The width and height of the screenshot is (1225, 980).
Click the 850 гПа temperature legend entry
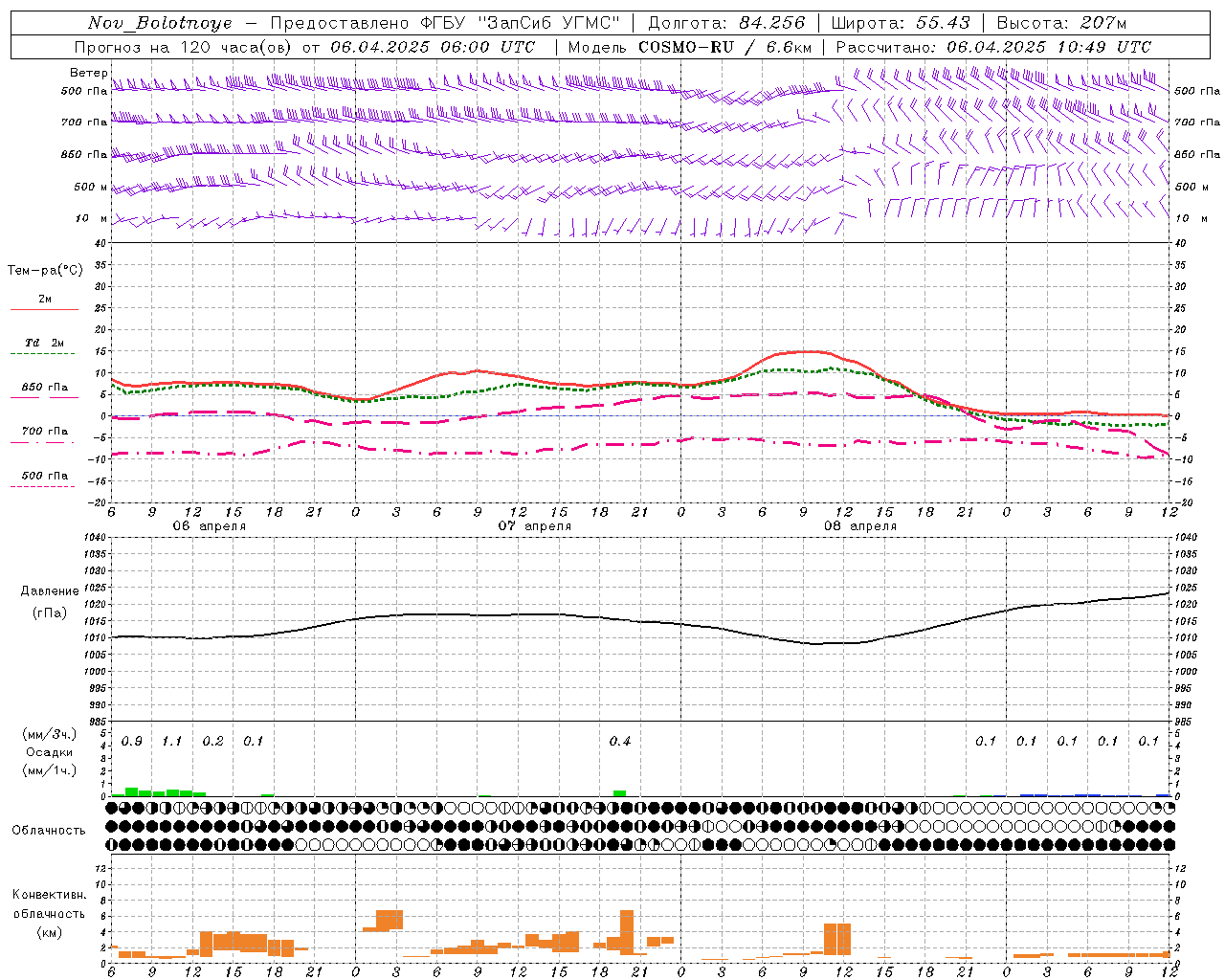(x=45, y=388)
